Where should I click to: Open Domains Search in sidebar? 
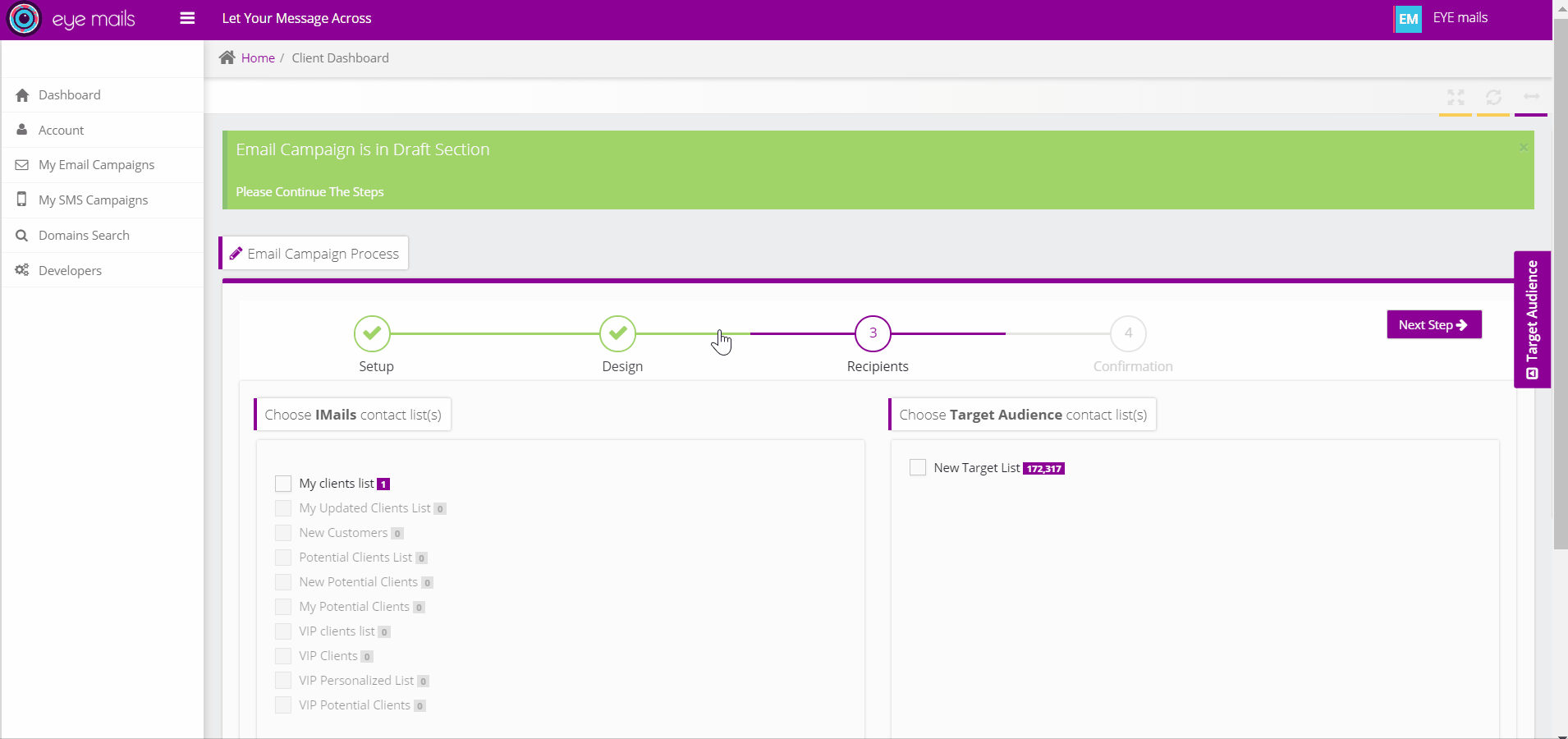click(84, 236)
